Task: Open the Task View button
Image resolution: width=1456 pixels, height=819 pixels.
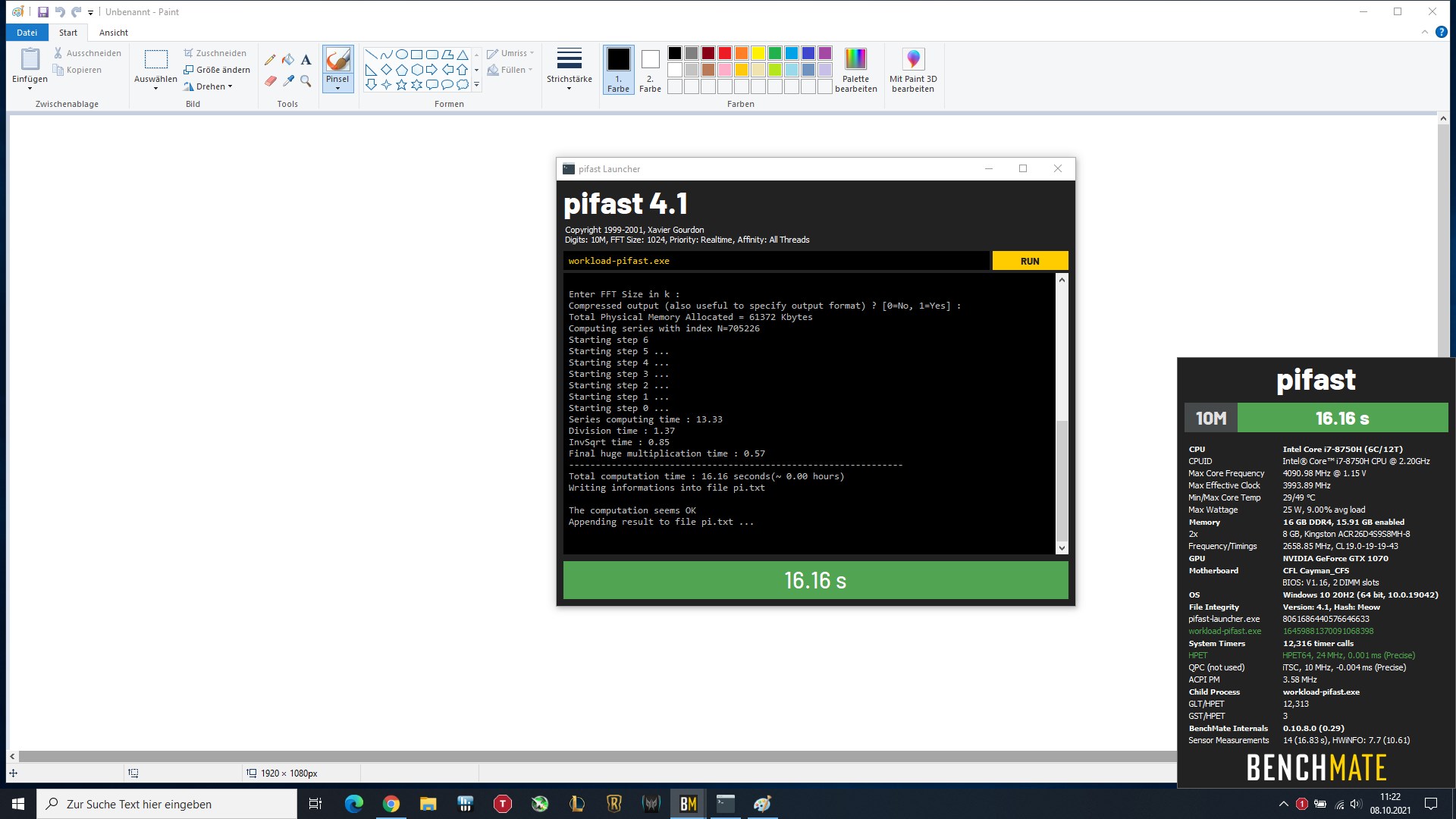Action: (x=315, y=804)
